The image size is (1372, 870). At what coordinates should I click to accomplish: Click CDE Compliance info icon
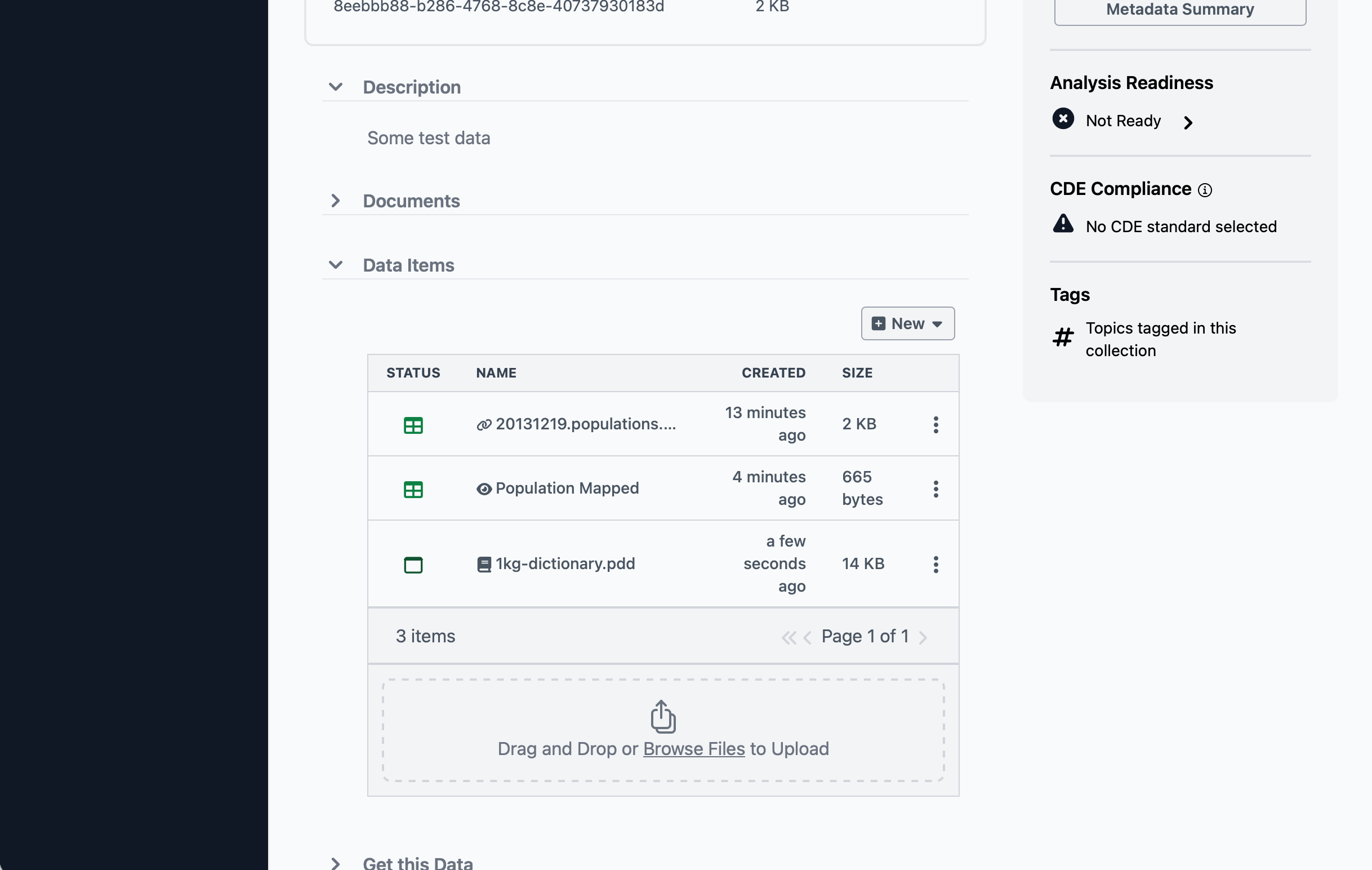point(1205,190)
